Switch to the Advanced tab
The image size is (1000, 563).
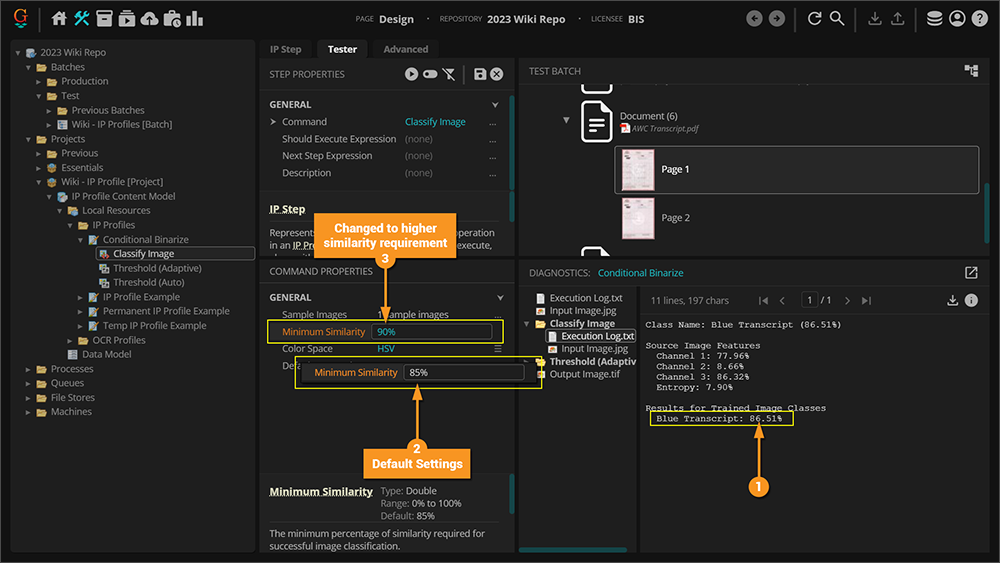405,49
